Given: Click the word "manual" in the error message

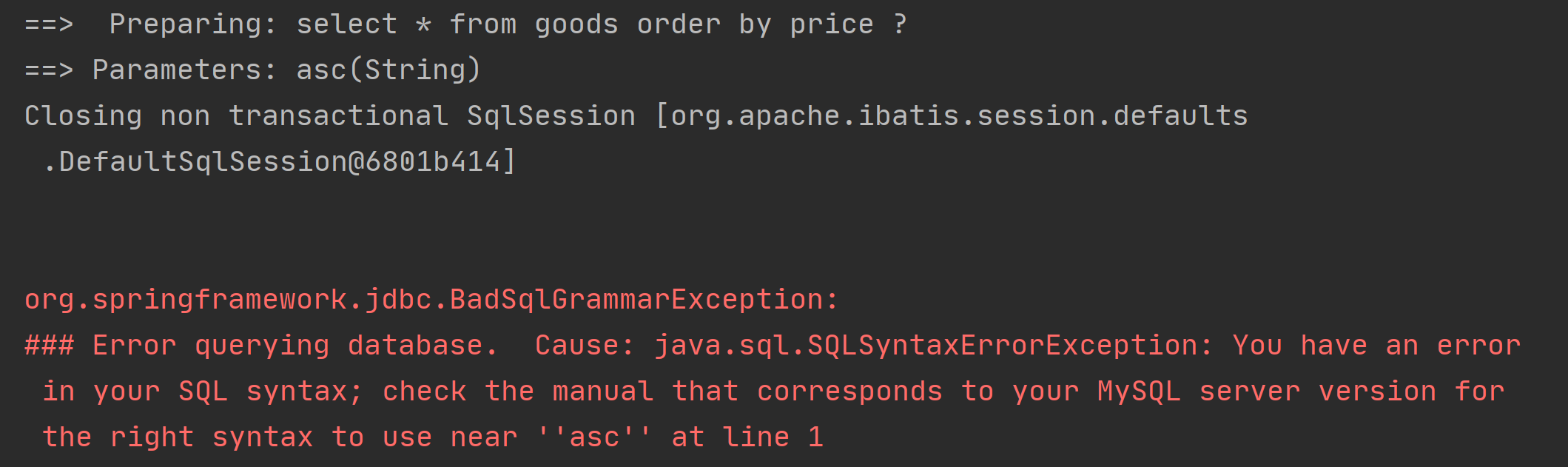Looking at the screenshot, I should (602, 392).
